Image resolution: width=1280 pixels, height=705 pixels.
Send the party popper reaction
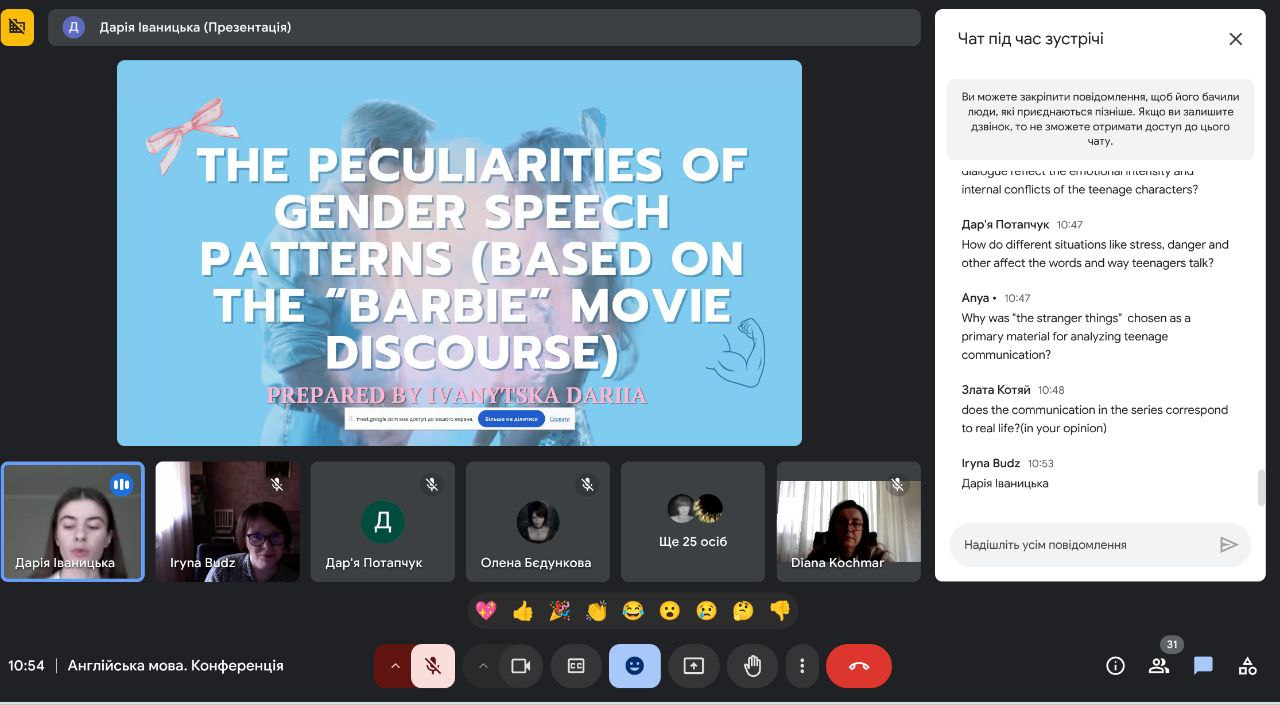(560, 610)
